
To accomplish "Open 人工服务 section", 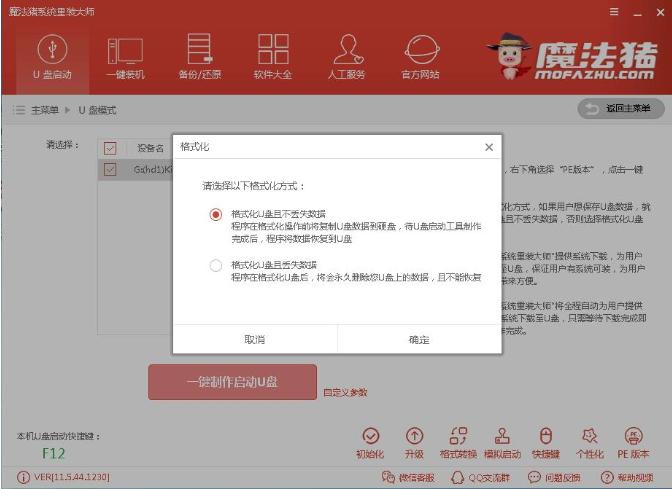I will [347, 58].
